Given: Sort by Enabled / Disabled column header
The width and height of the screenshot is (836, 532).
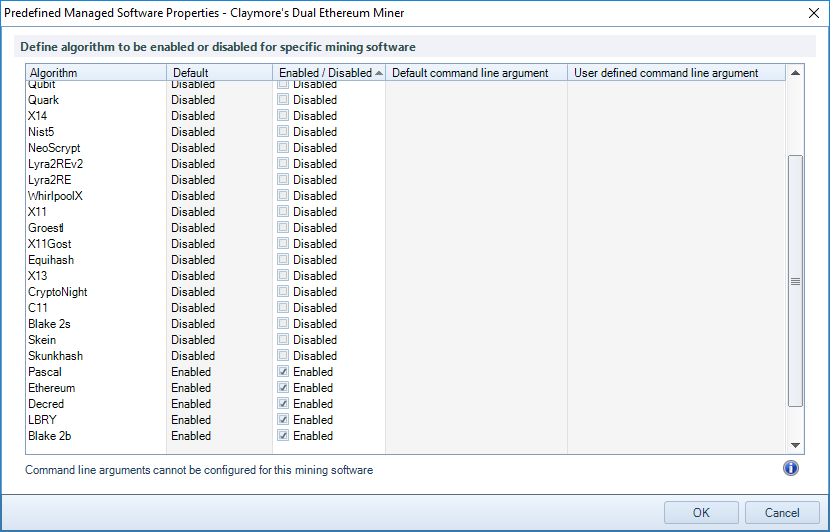Looking at the screenshot, I should click(329, 73).
